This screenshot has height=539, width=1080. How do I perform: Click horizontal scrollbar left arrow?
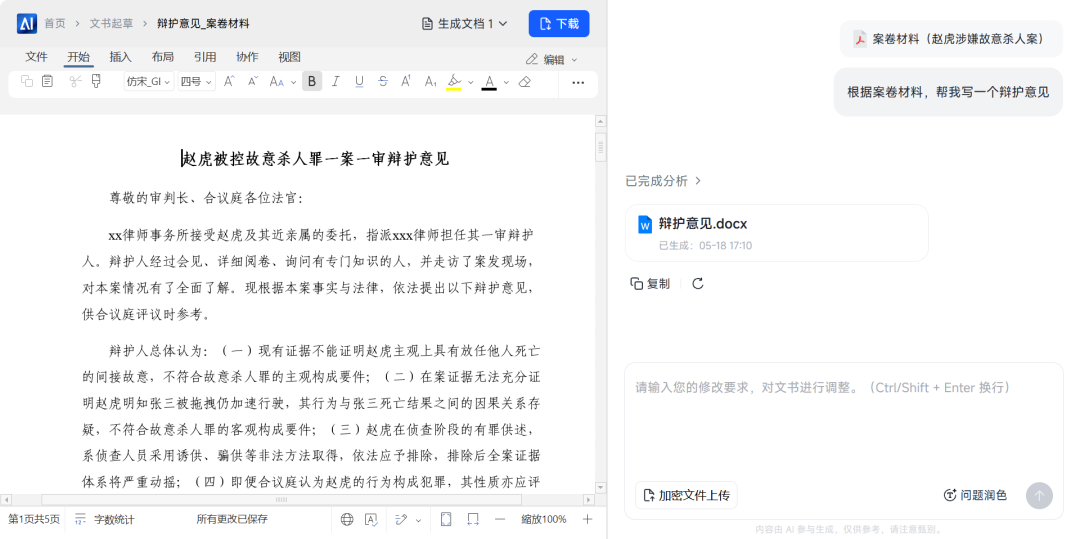pos(6,500)
